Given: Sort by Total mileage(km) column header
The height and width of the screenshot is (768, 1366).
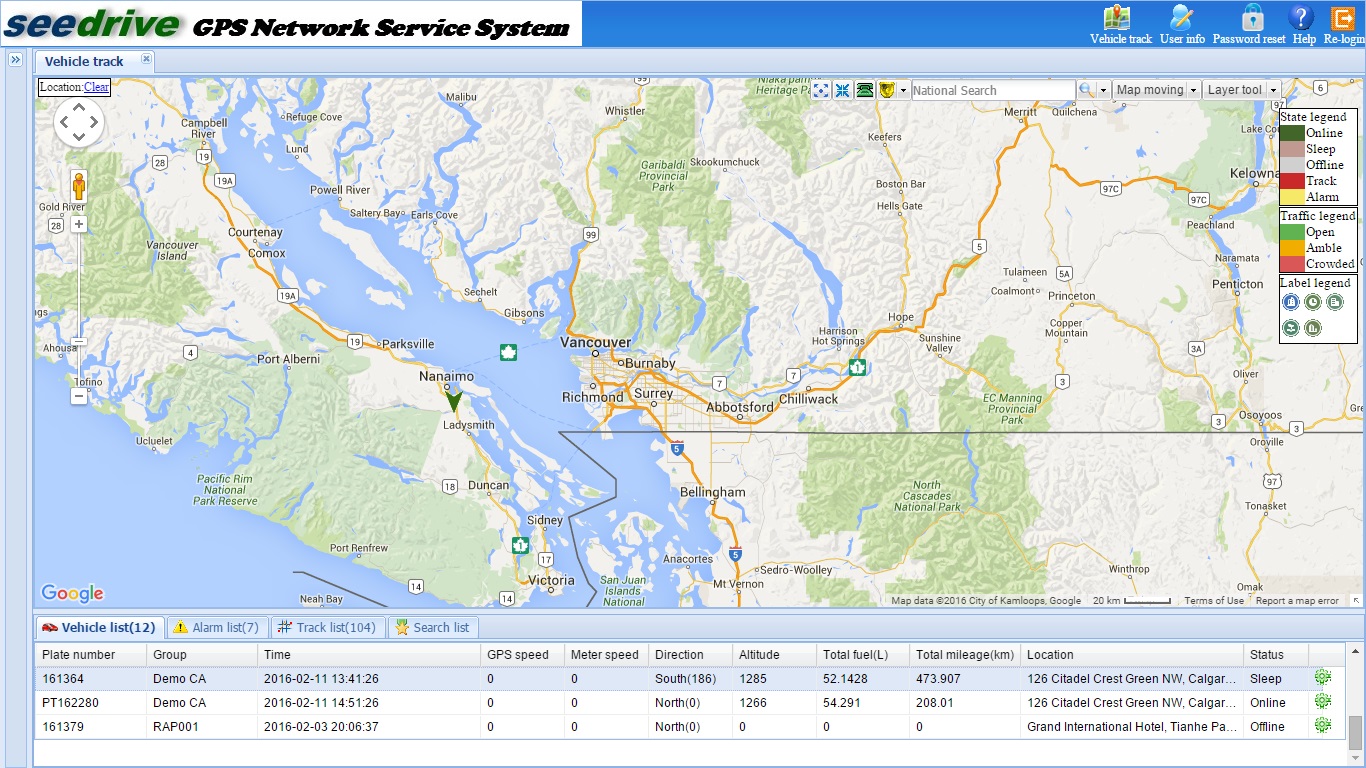Looking at the screenshot, I should point(965,655).
